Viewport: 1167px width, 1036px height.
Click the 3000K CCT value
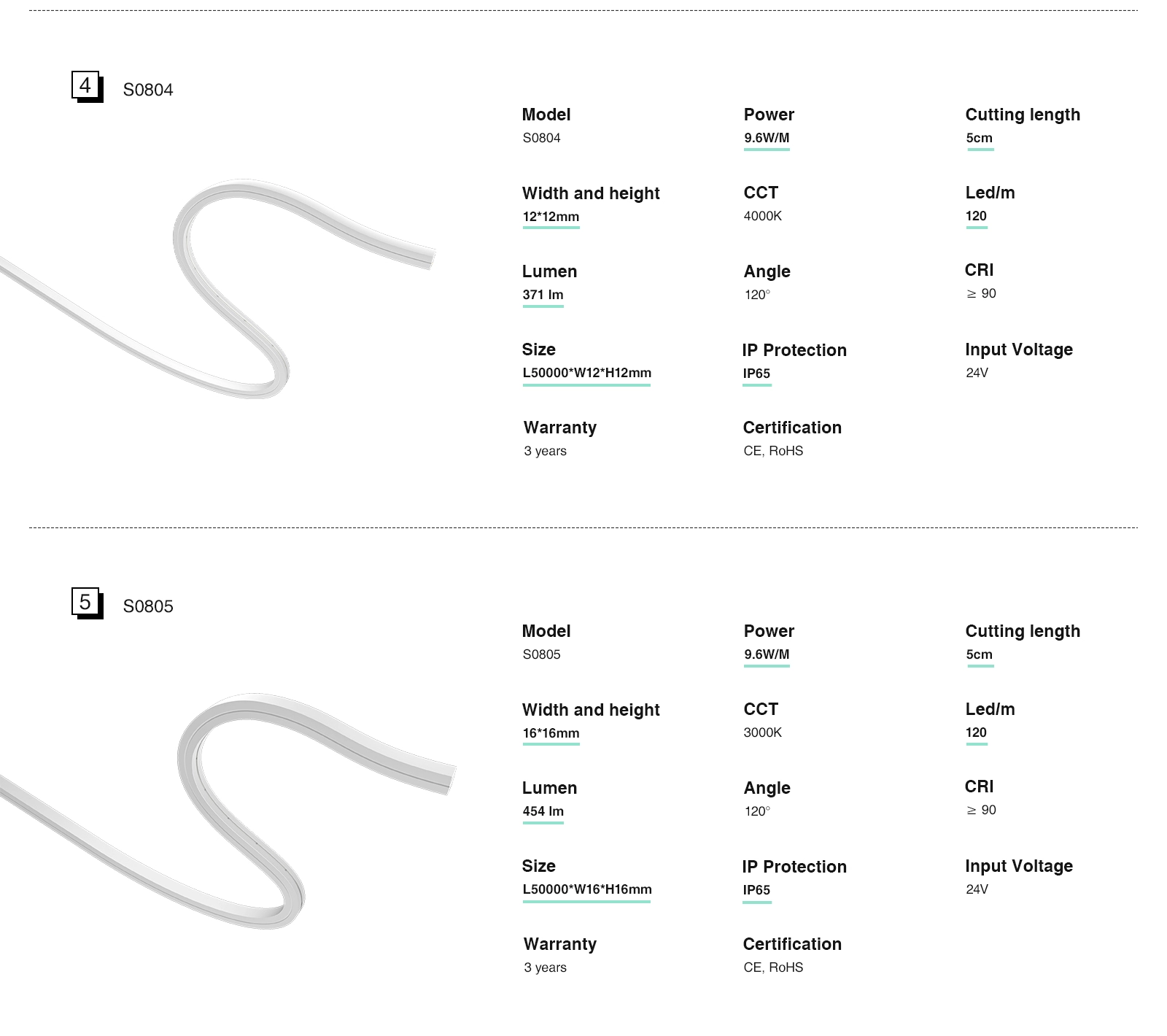762,732
